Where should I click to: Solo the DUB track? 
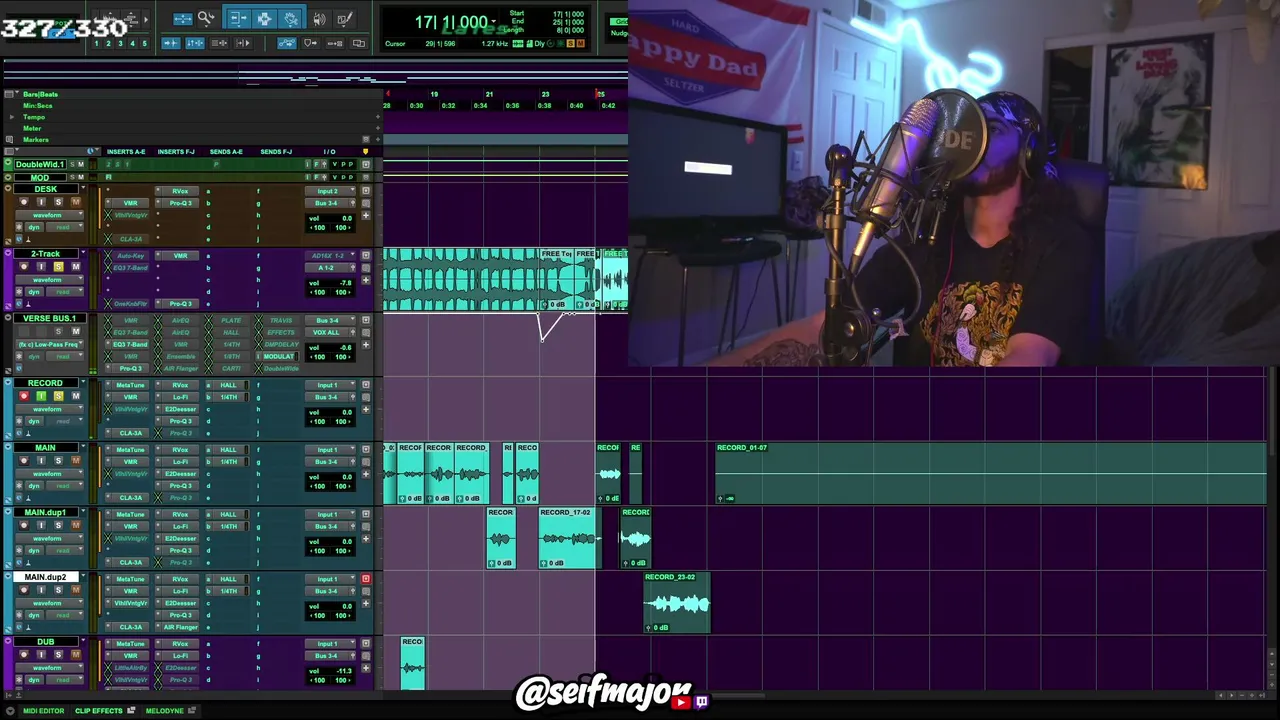58,655
